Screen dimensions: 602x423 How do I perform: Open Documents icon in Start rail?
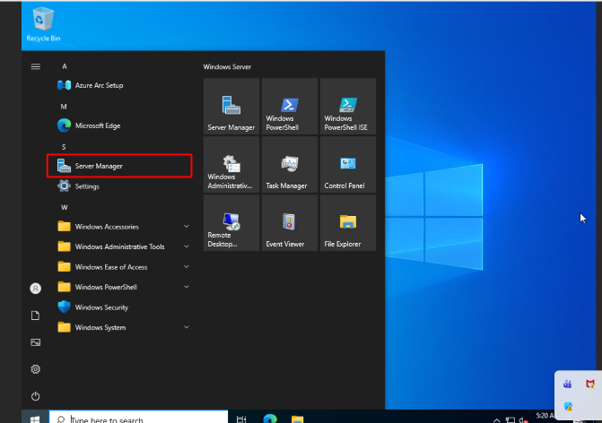tap(35, 316)
